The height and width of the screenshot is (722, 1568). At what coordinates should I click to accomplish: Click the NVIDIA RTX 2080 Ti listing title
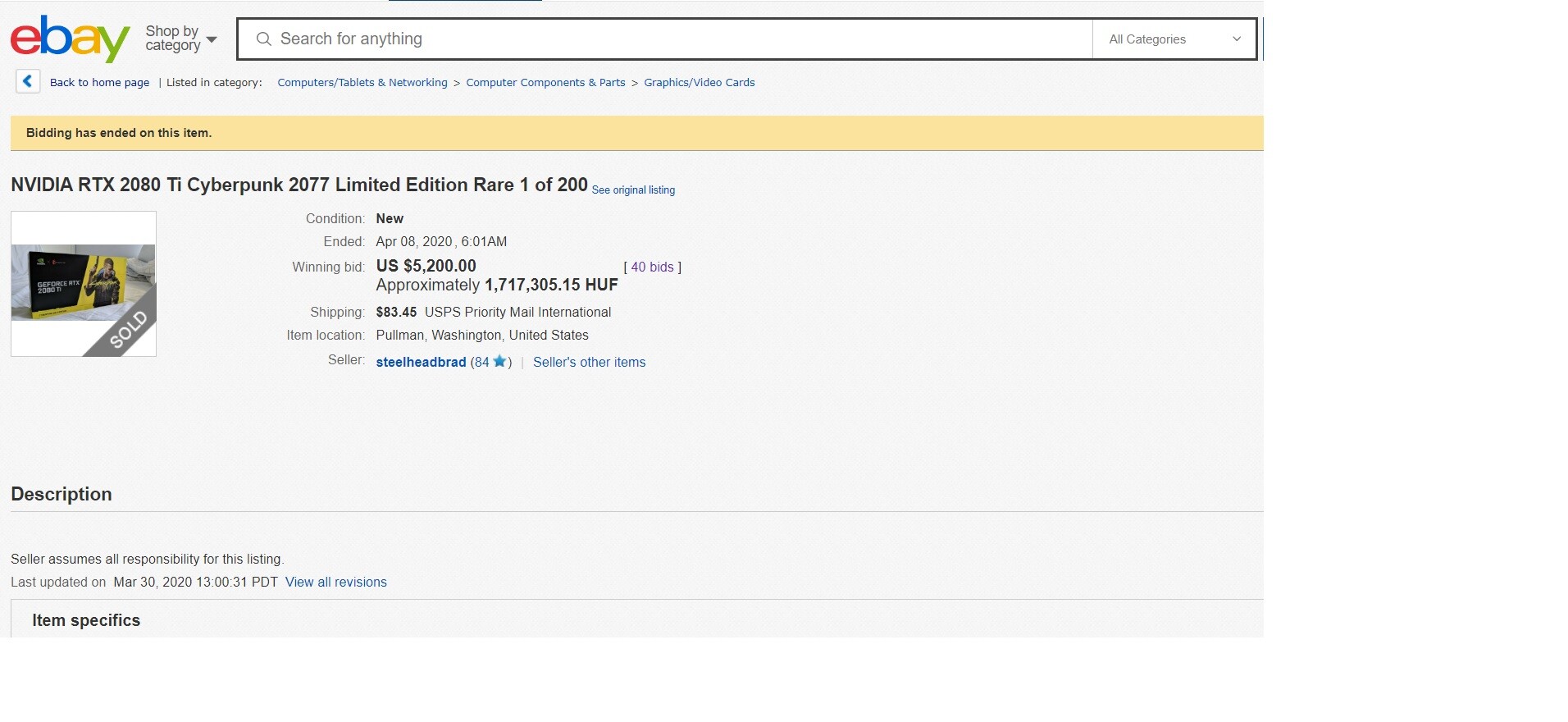(x=299, y=185)
